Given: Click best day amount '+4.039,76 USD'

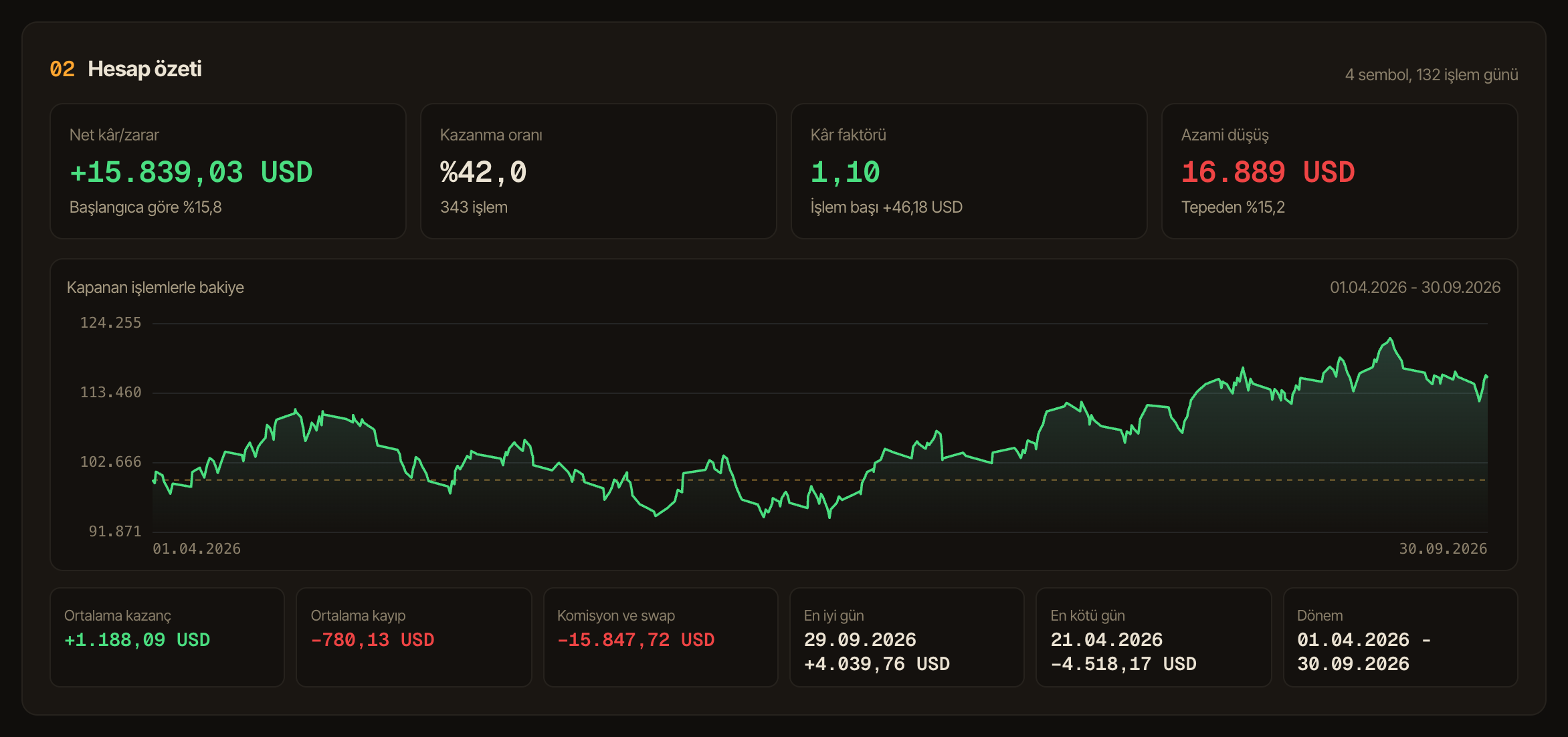Looking at the screenshot, I should tap(877, 664).
